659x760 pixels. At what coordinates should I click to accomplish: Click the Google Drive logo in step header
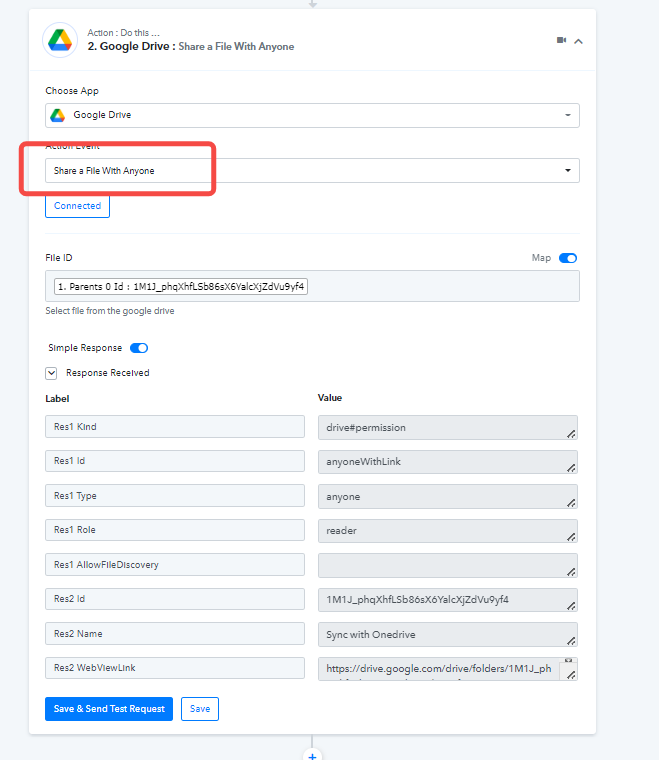60,40
